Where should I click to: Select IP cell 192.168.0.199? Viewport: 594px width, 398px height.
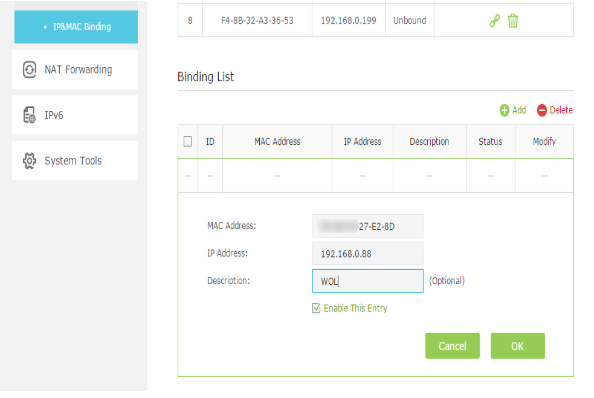coord(349,20)
